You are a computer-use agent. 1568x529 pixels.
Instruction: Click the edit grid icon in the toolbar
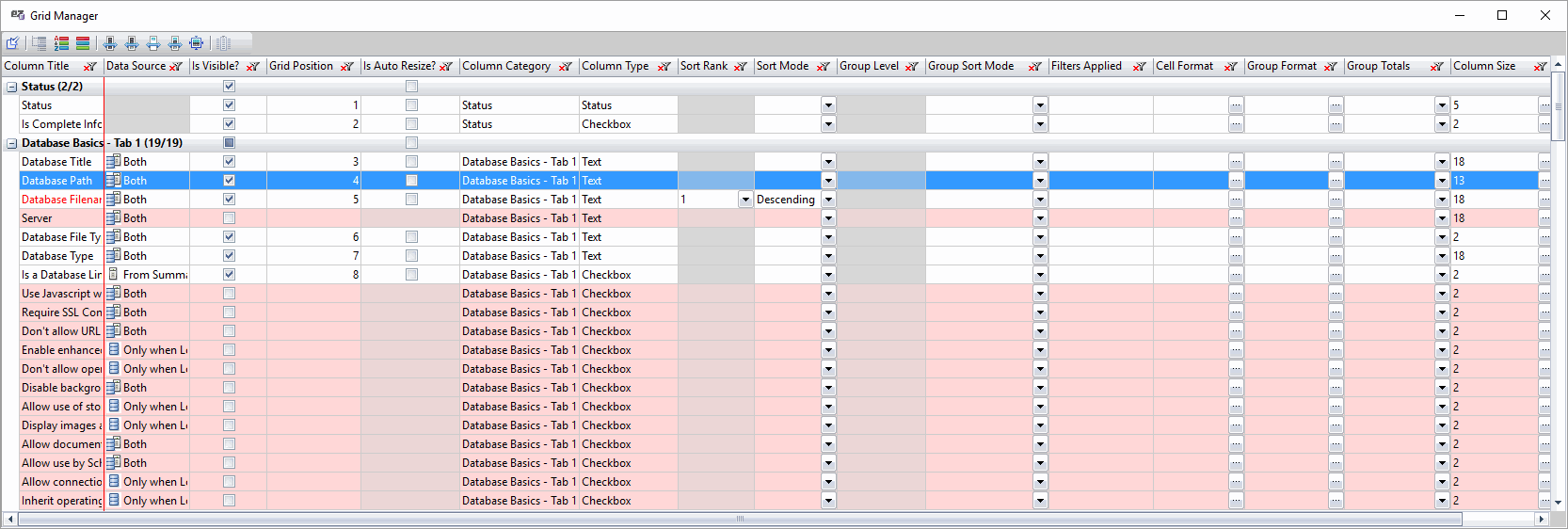pos(13,42)
